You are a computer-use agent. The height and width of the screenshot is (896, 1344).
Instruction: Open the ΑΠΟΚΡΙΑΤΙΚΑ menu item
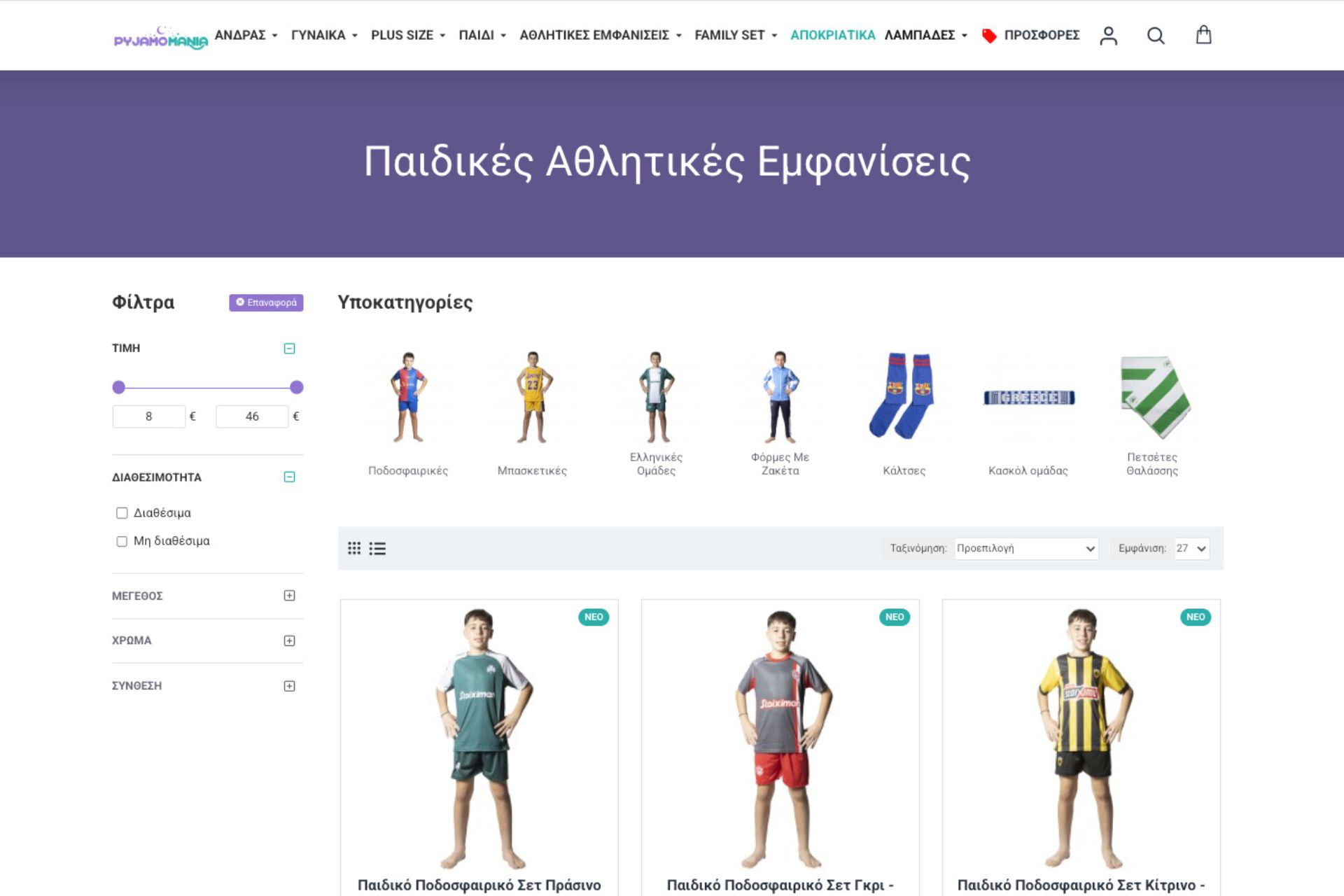coord(832,35)
